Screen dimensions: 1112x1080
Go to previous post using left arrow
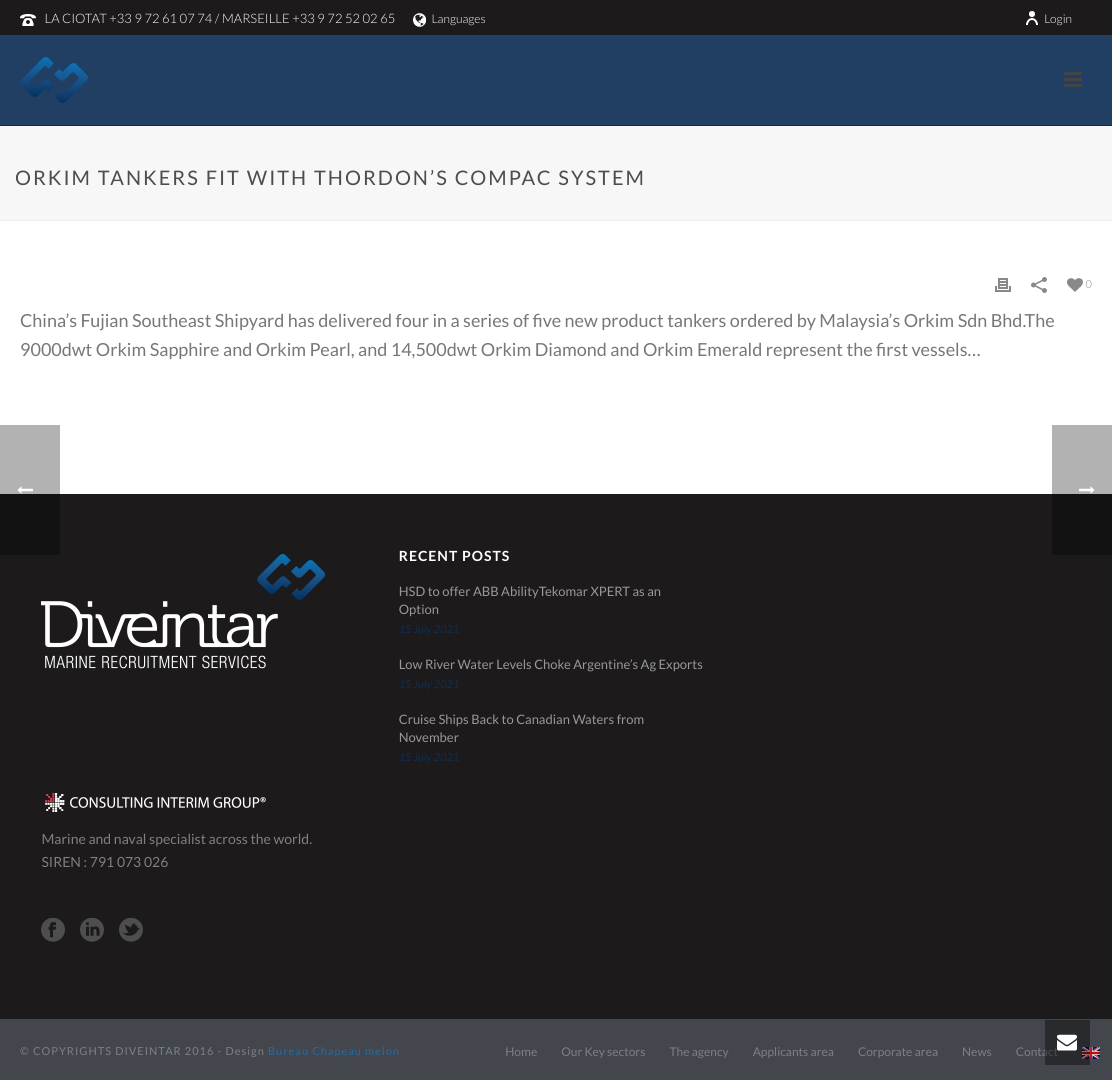29,490
